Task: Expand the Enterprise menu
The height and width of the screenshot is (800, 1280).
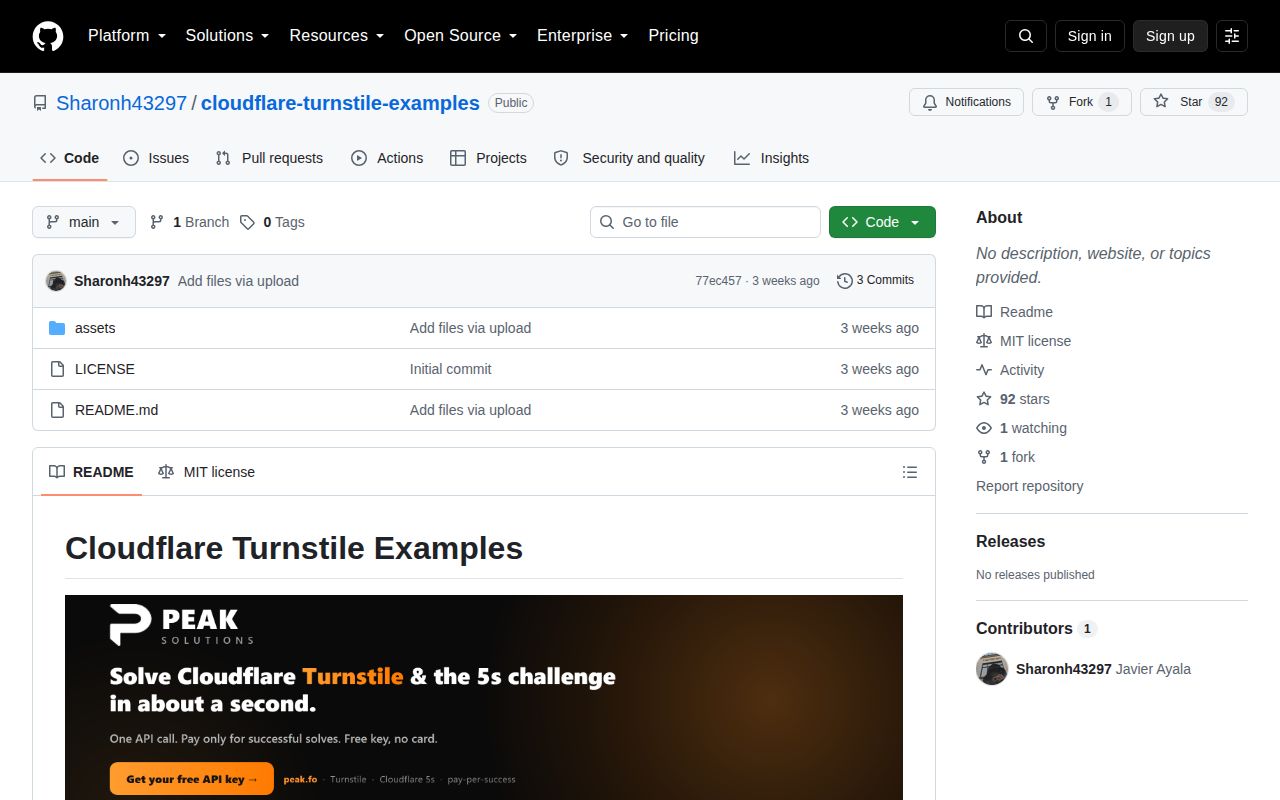Action: point(582,36)
